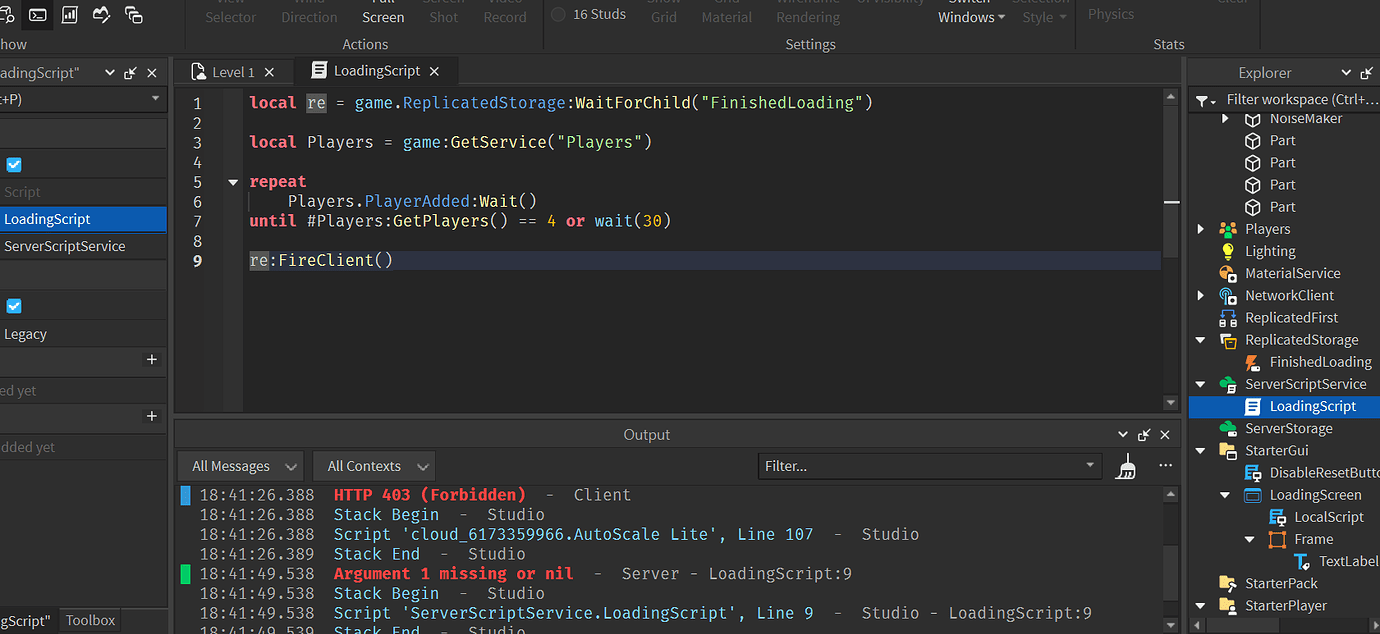Viewport: 1380px width, 634px height.
Task: Click the 16 Studs radio button
Action: [x=558, y=14]
